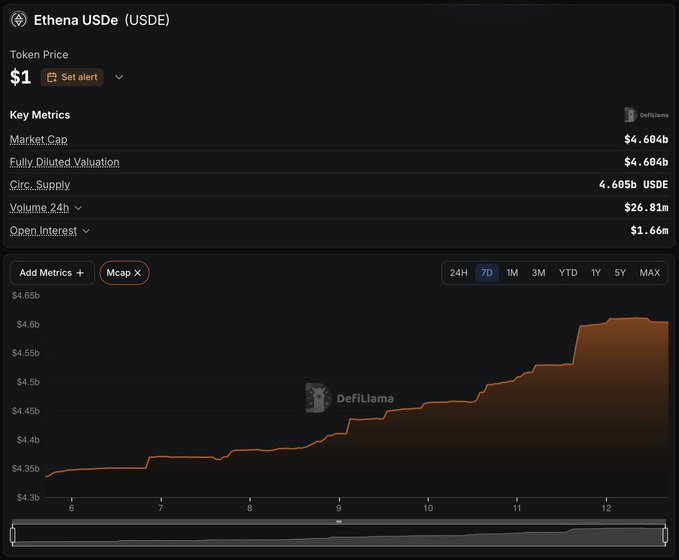Expand the chevron next to Set alert
This screenshot has height=560, width=679.
point(119,77)
